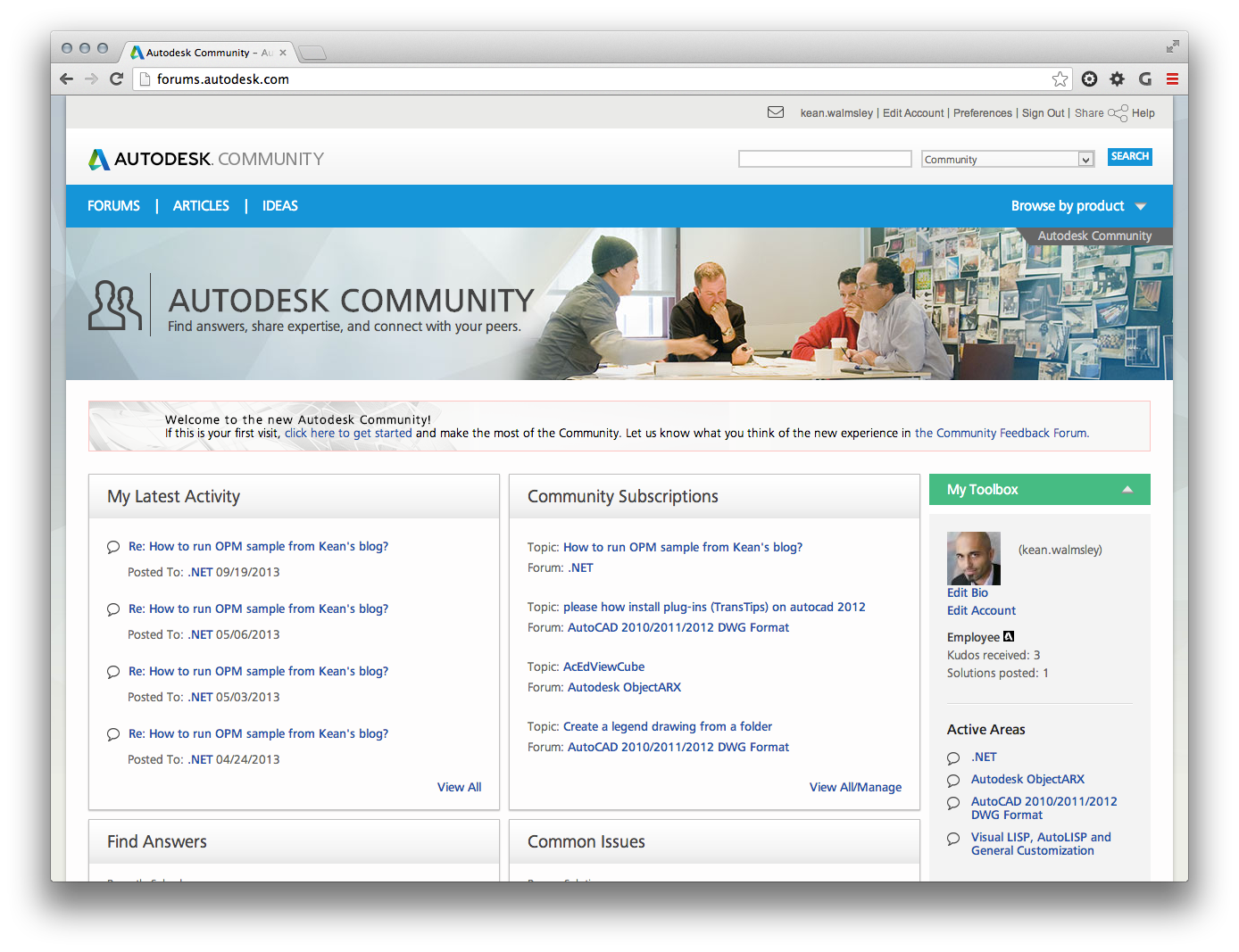
Task: Select the Autodesk Community browser tab
Action: (205, 53)
